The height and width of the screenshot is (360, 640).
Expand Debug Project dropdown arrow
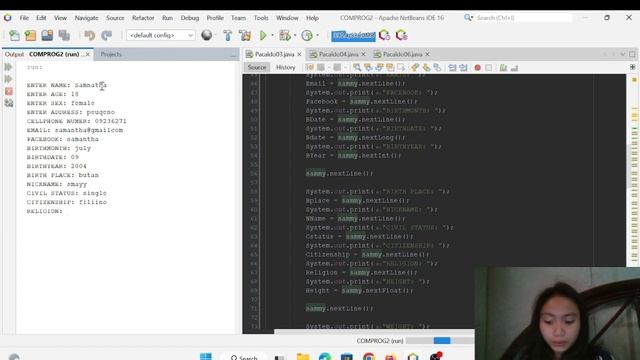click(x=295, y=36)
